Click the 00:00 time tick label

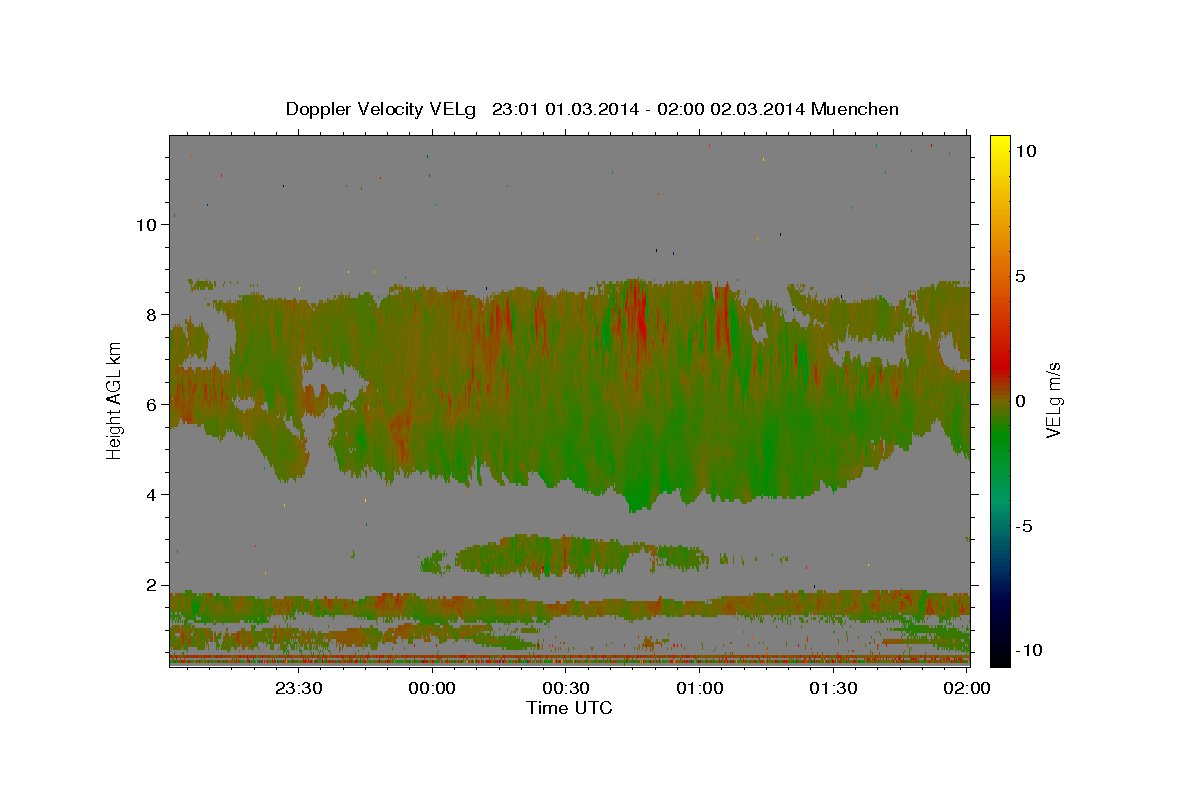click(432, 689)
